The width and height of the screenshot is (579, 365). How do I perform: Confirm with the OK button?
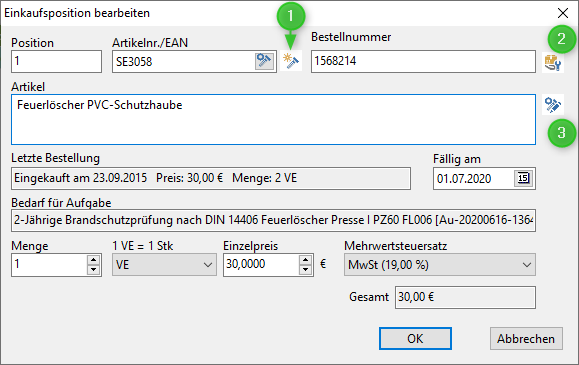pyautogui.click(x=415, y=338)
